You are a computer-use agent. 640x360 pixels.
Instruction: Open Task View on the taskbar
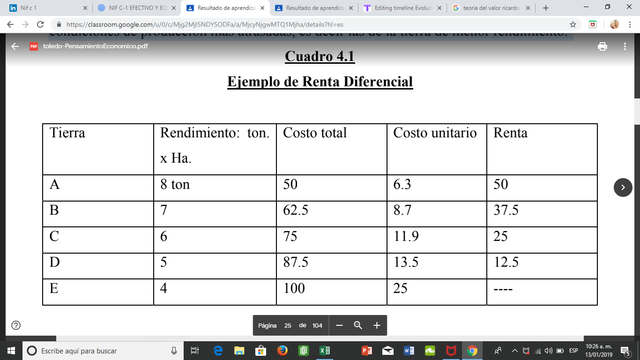[195, 351]
